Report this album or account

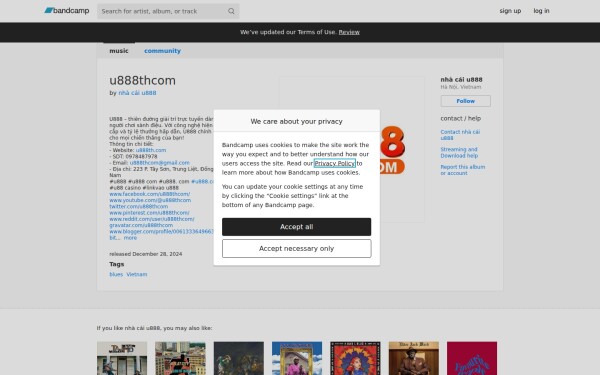point(462,170)
